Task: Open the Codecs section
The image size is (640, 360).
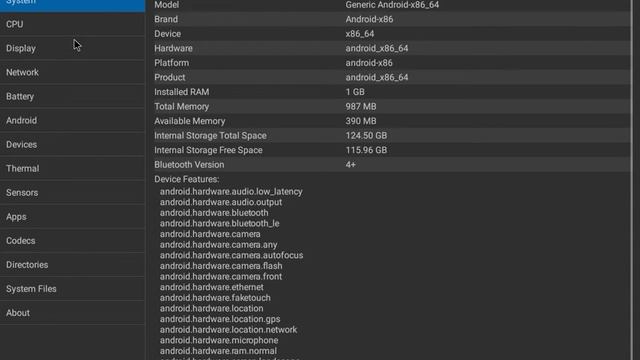Action: pyautogui.click(x=72, y=241)
